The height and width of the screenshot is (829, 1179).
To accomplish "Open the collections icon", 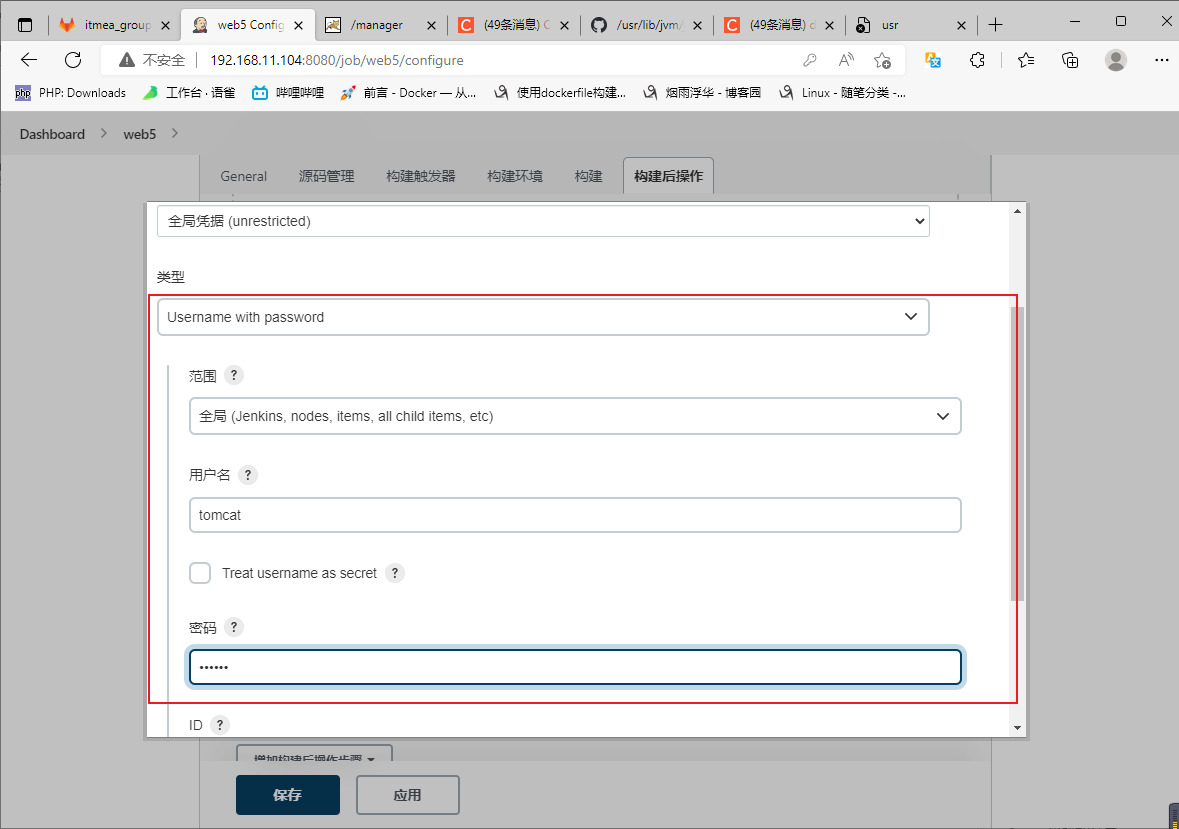I will pyautogui.click(x=1070, y=60).
